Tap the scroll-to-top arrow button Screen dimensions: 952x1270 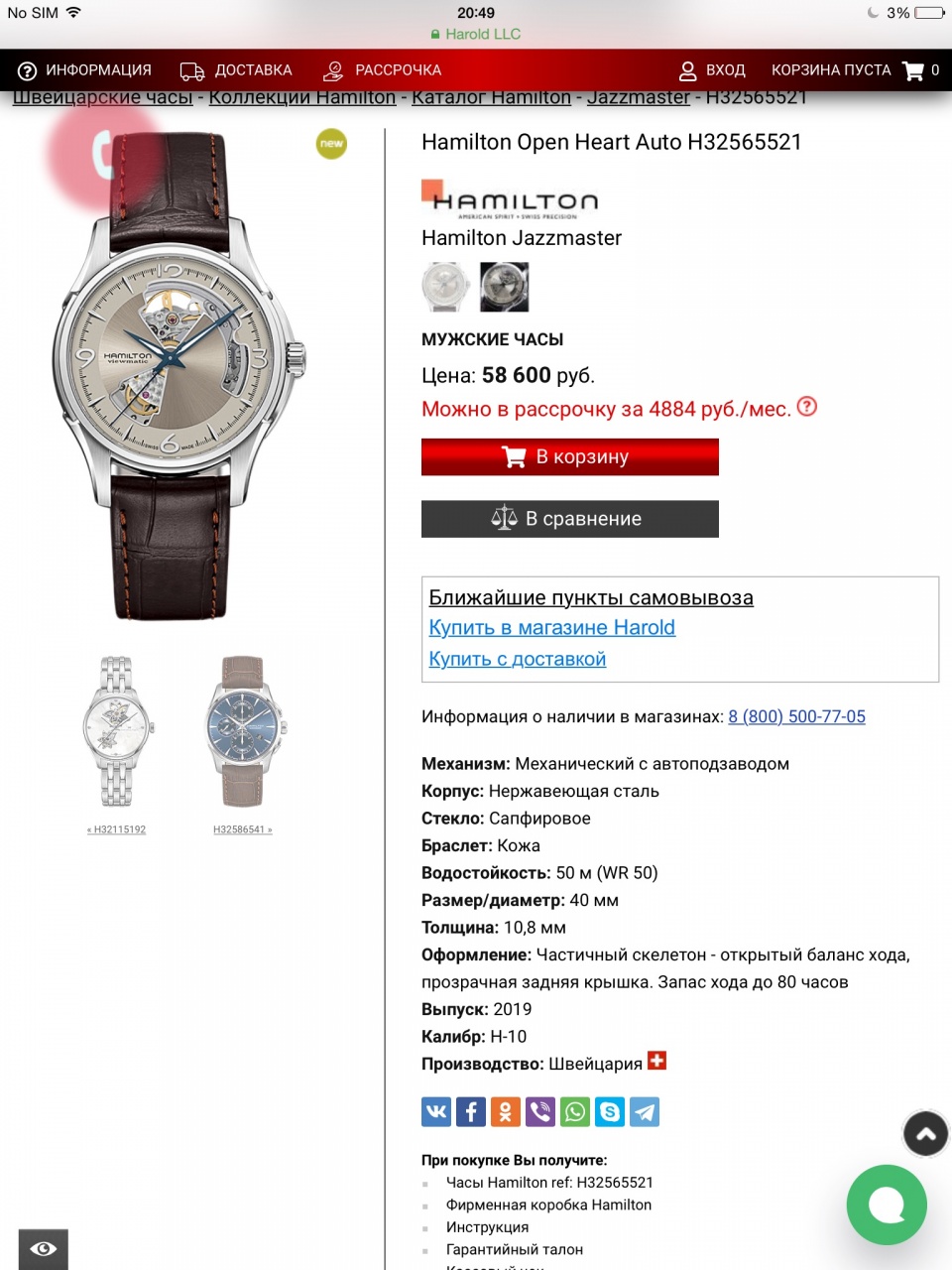tap(925, 1134)
